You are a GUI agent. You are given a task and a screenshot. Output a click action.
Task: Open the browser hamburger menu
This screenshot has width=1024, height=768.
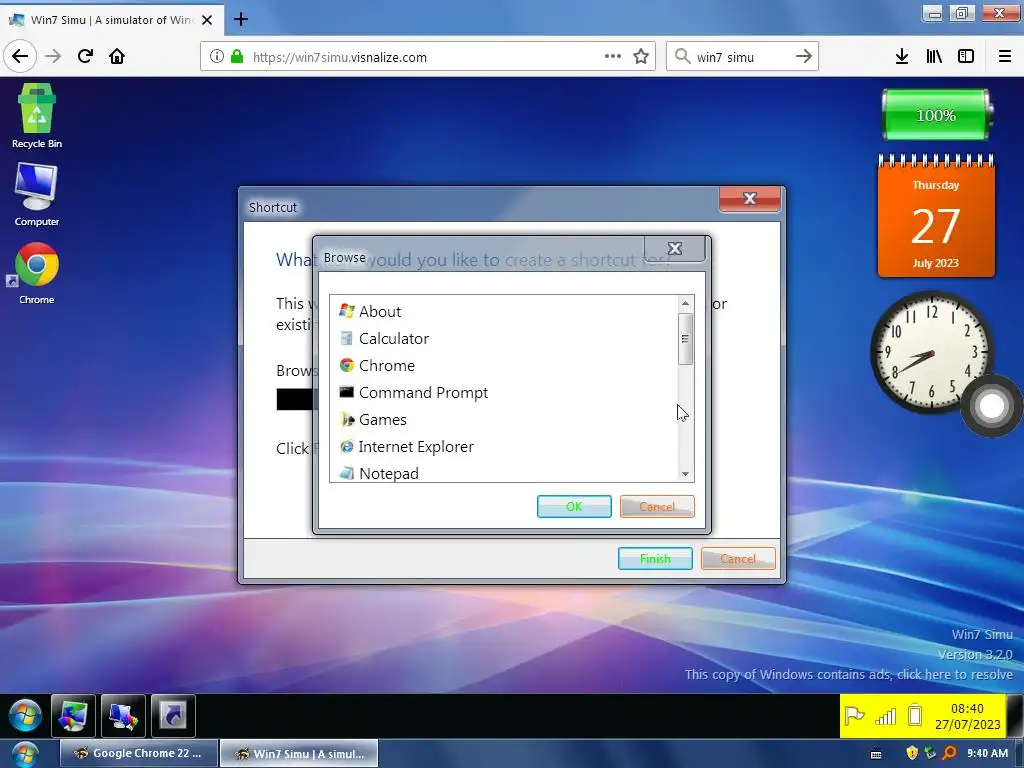(1005, 56)
